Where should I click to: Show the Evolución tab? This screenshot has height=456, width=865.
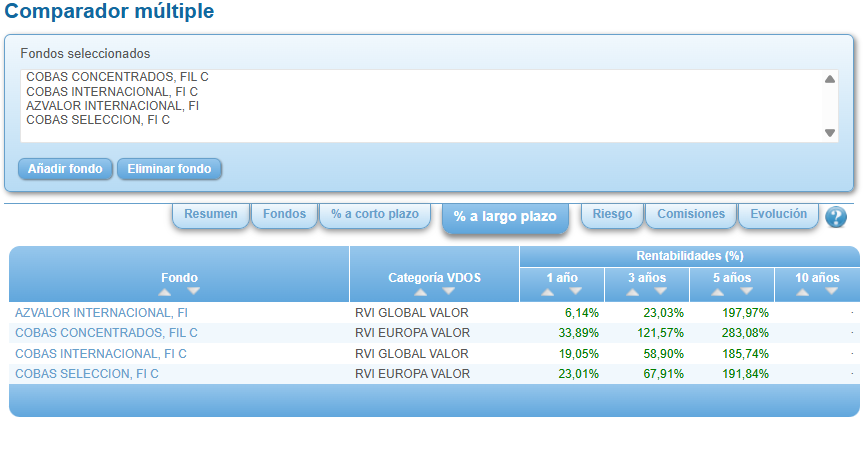778,214
